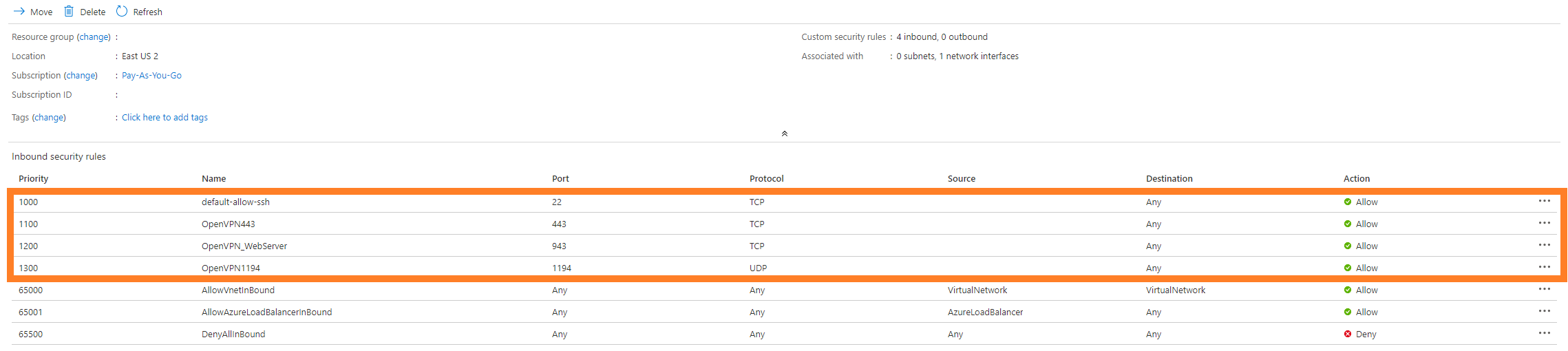Open ellipsis menu for OpenVPN_WebServer rule

coord(1545,245)
